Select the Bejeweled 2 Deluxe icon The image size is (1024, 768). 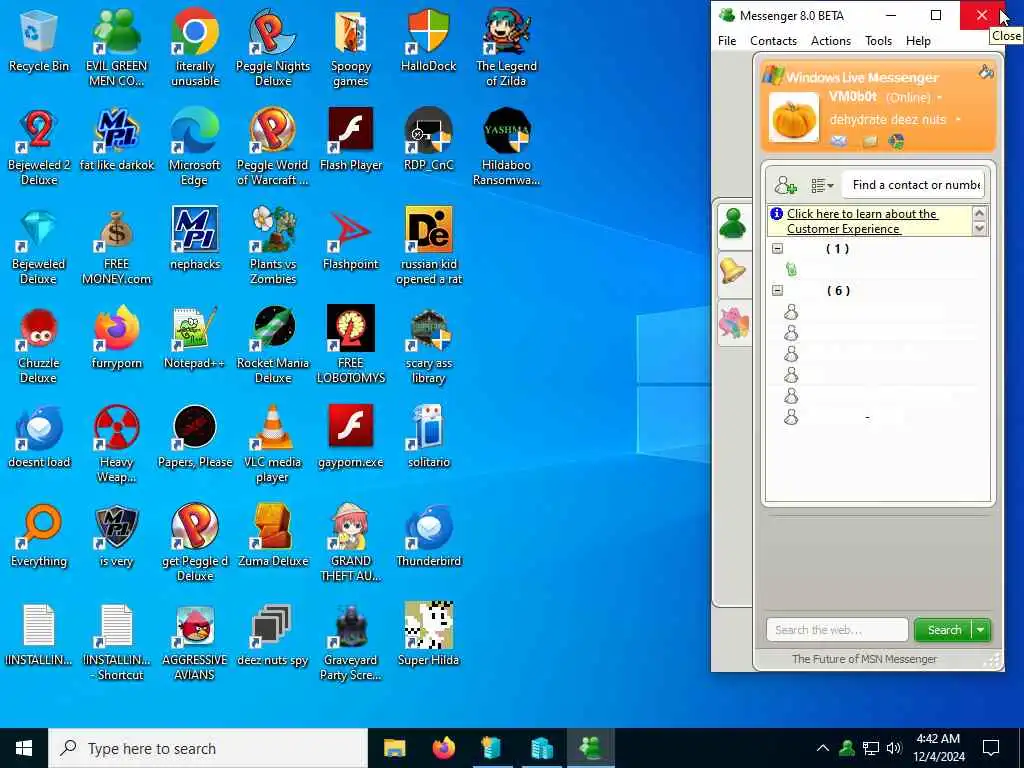39,147
